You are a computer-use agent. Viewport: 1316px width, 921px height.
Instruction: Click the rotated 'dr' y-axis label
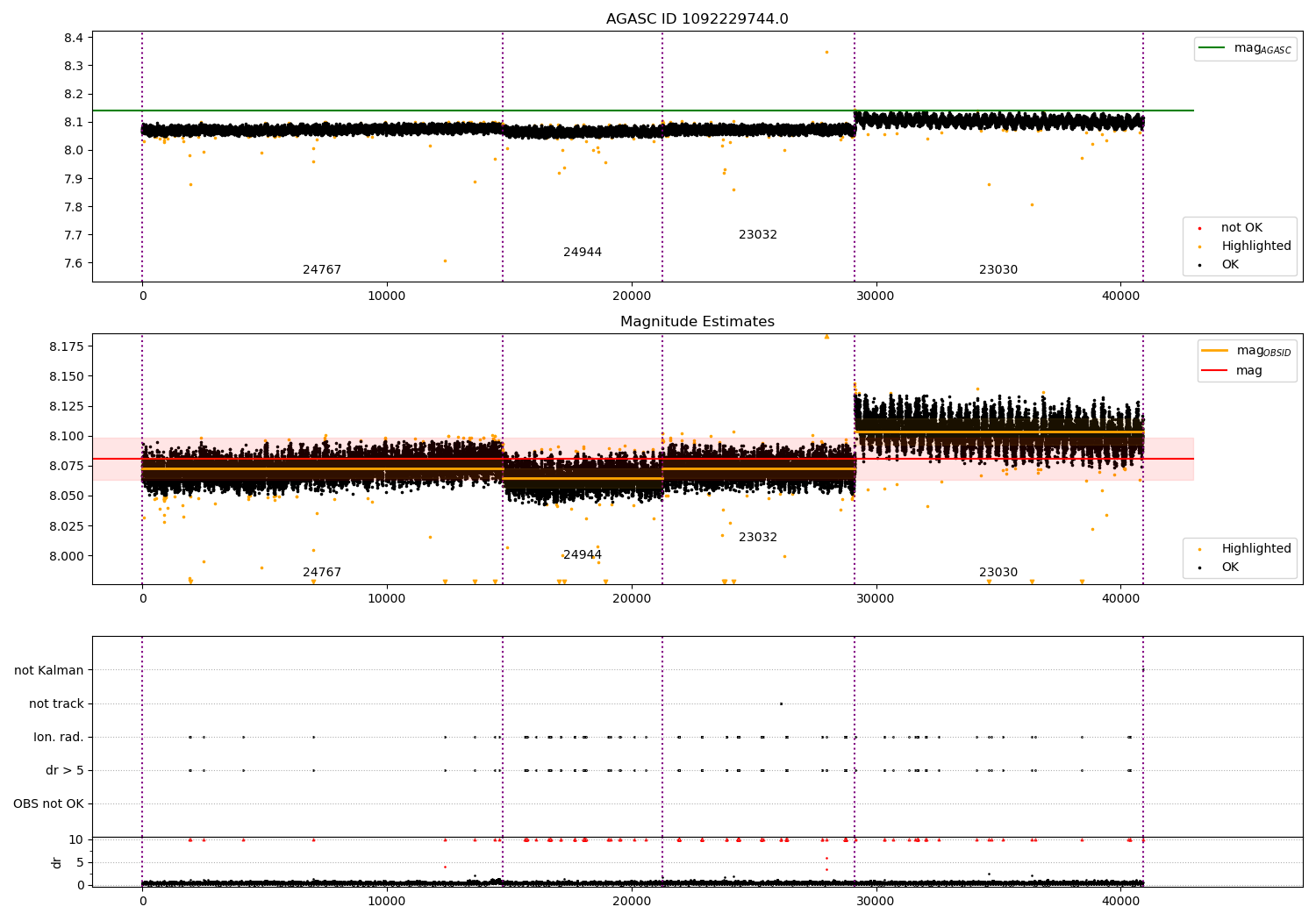click(x=57, y=862)
